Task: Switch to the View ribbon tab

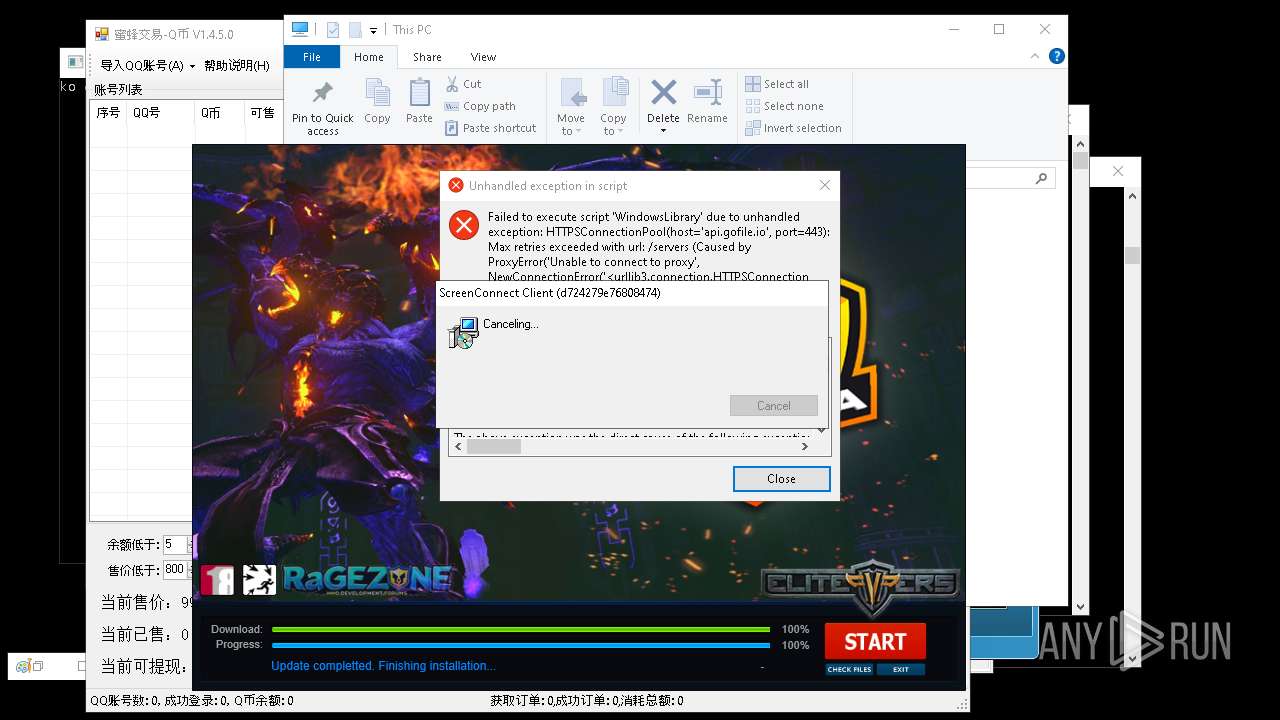Action: coord(483,57)
